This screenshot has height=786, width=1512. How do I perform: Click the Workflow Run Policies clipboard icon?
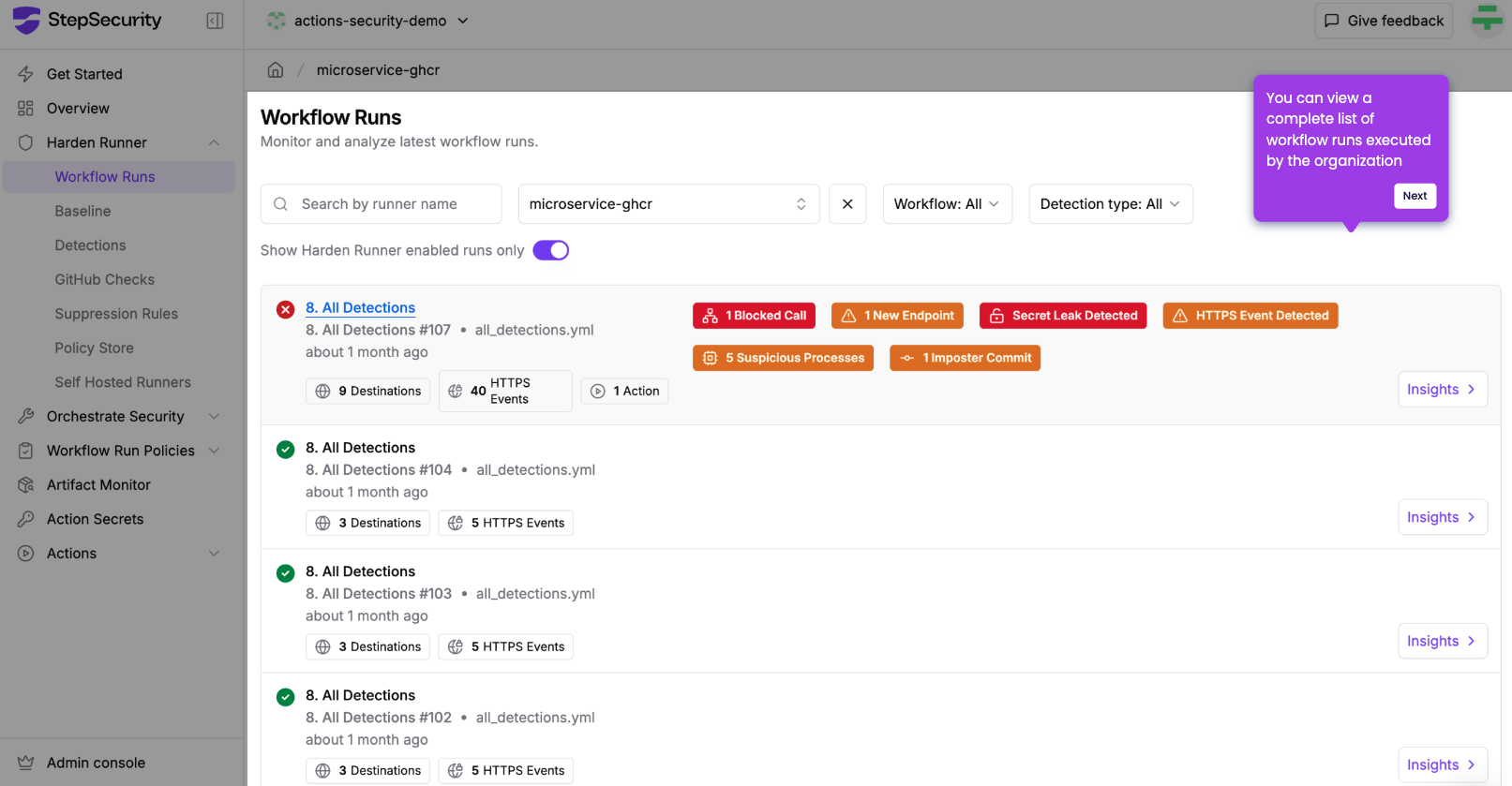(x=26, y=451)
